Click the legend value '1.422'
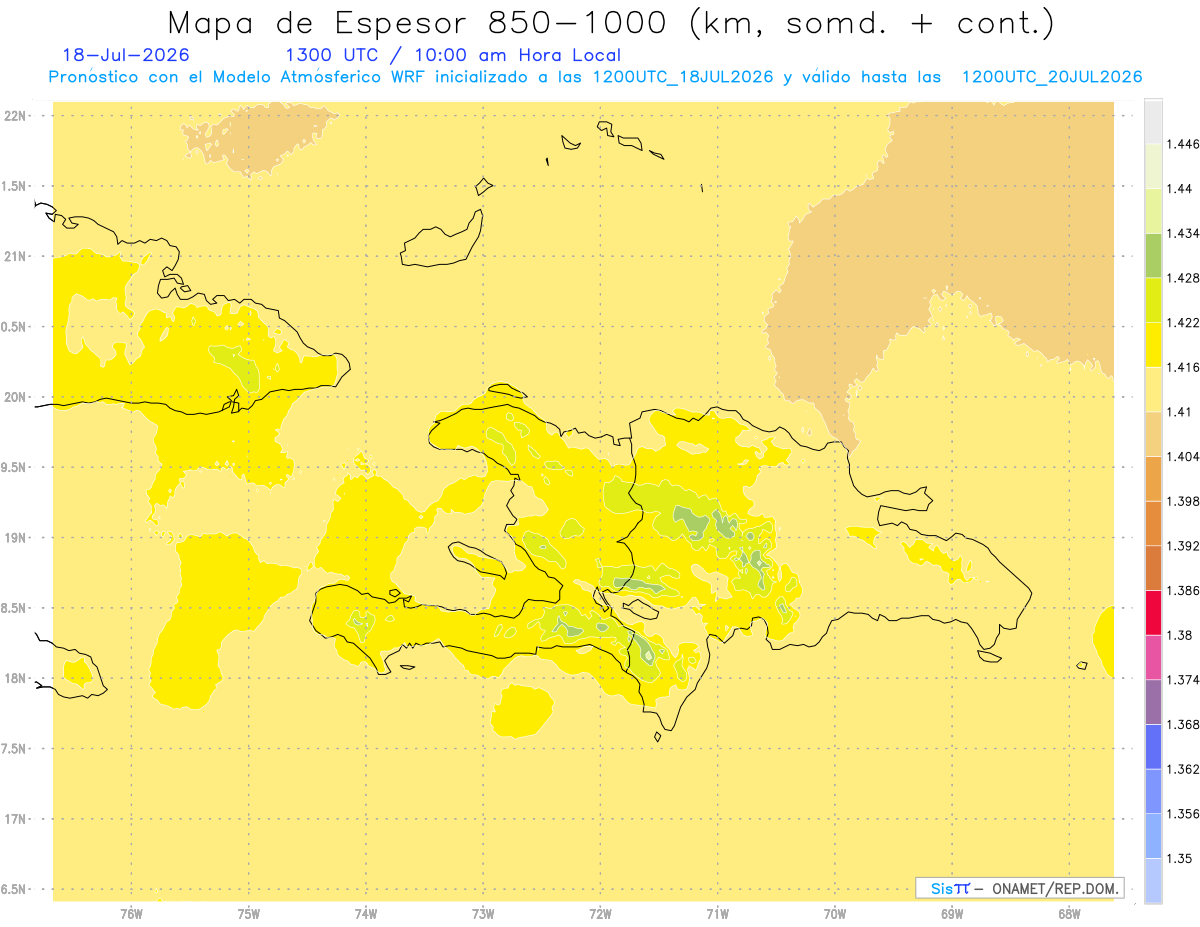The image size is (1200, 927). click(x=1183, y=323)
